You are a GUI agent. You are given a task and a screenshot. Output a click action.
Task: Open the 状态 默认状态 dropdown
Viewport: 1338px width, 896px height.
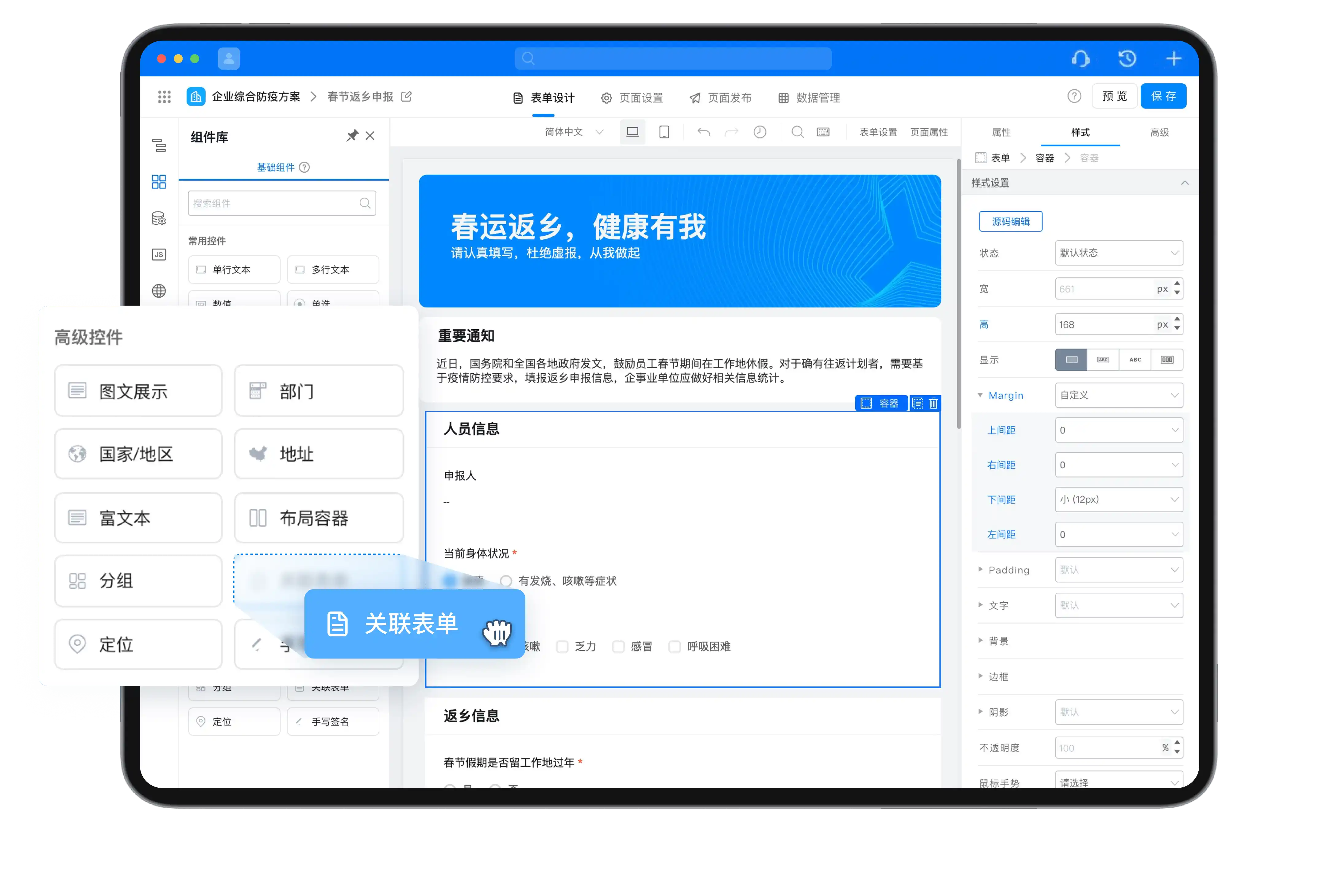(x=1119, y=253)
